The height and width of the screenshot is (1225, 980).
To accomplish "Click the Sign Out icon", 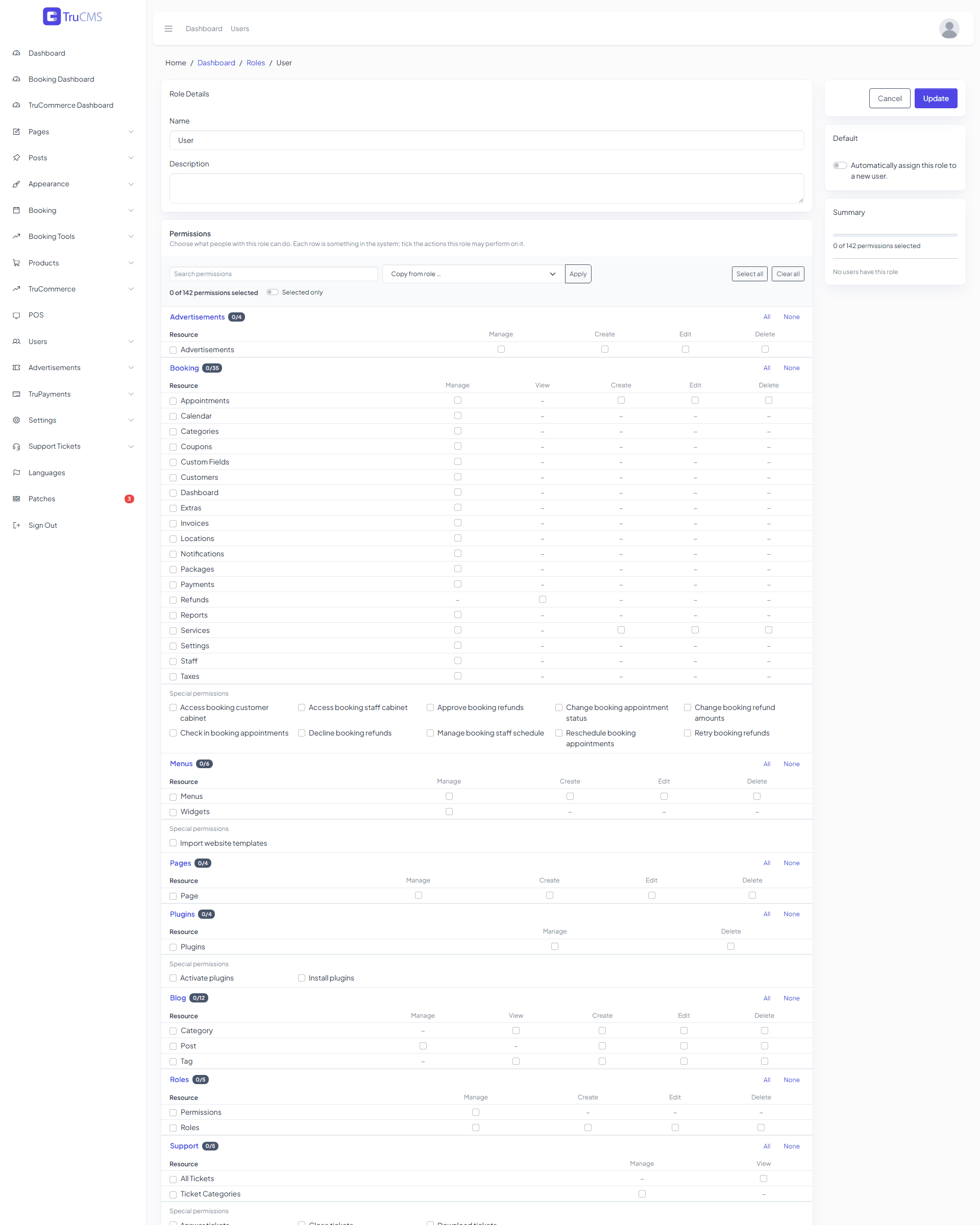I will (x=16, y=526).
